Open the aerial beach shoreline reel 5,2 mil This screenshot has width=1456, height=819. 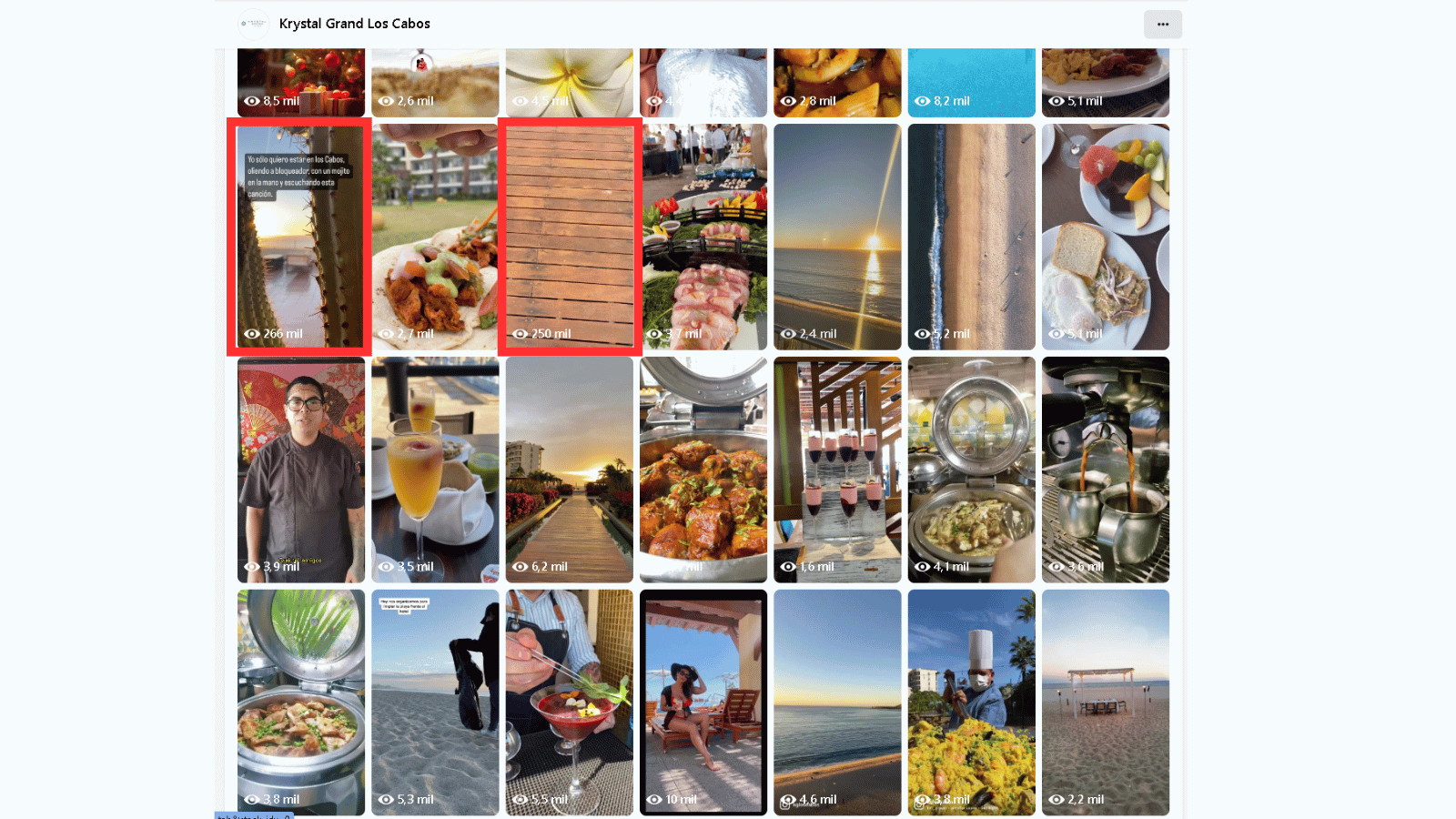972,237
